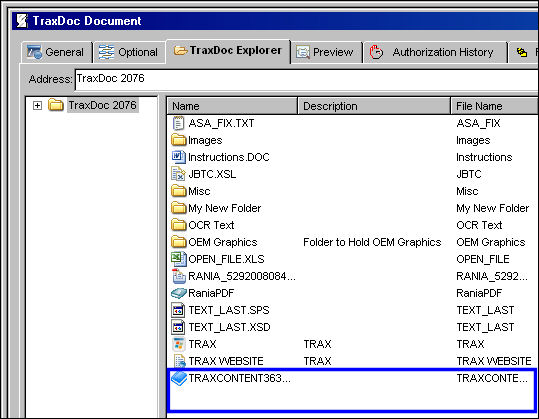Select the OEM Graphics name cell
539x419 pixels.
223,242
